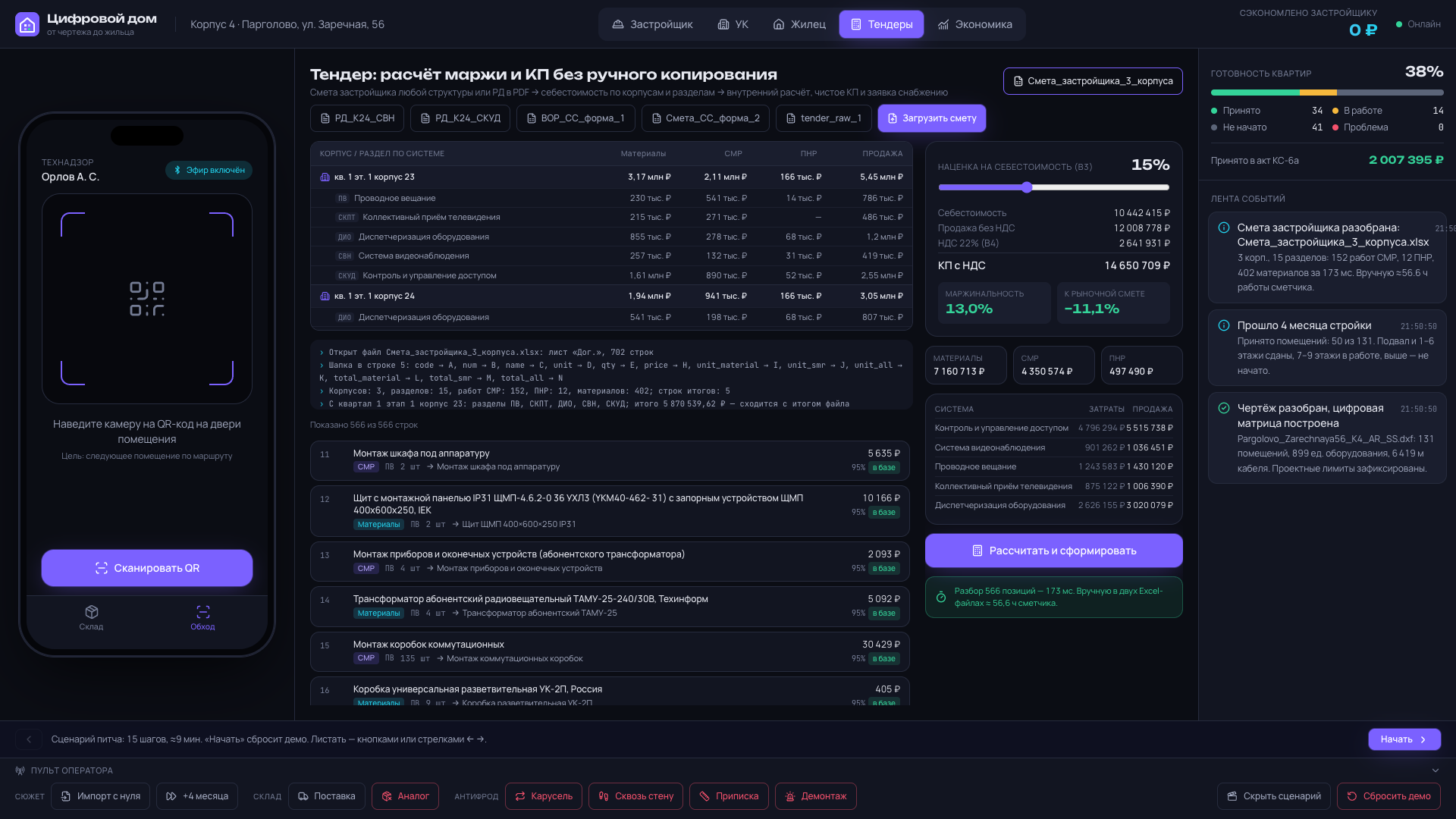Click the QR code icon in phone viewfinder
This screenshot has width=1456, height=819.
pyautogui.click(x=147, y=299)
